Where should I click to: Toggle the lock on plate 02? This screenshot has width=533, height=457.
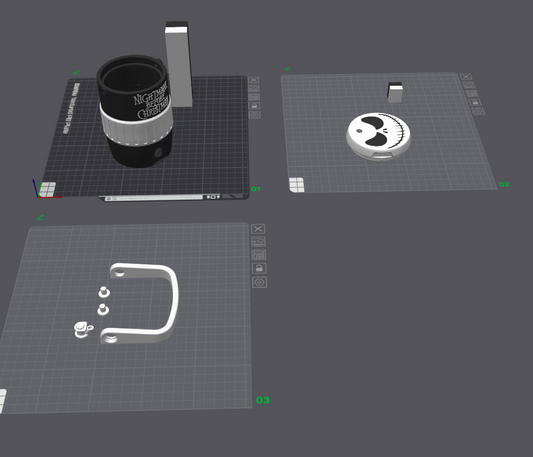pos(475,102)
